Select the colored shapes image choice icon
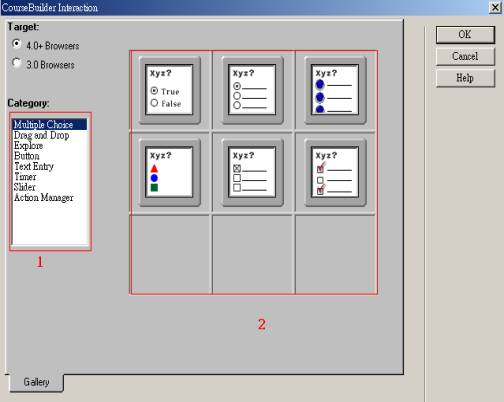This screenshot has width=504, height=402. click(x=169, y=172)
